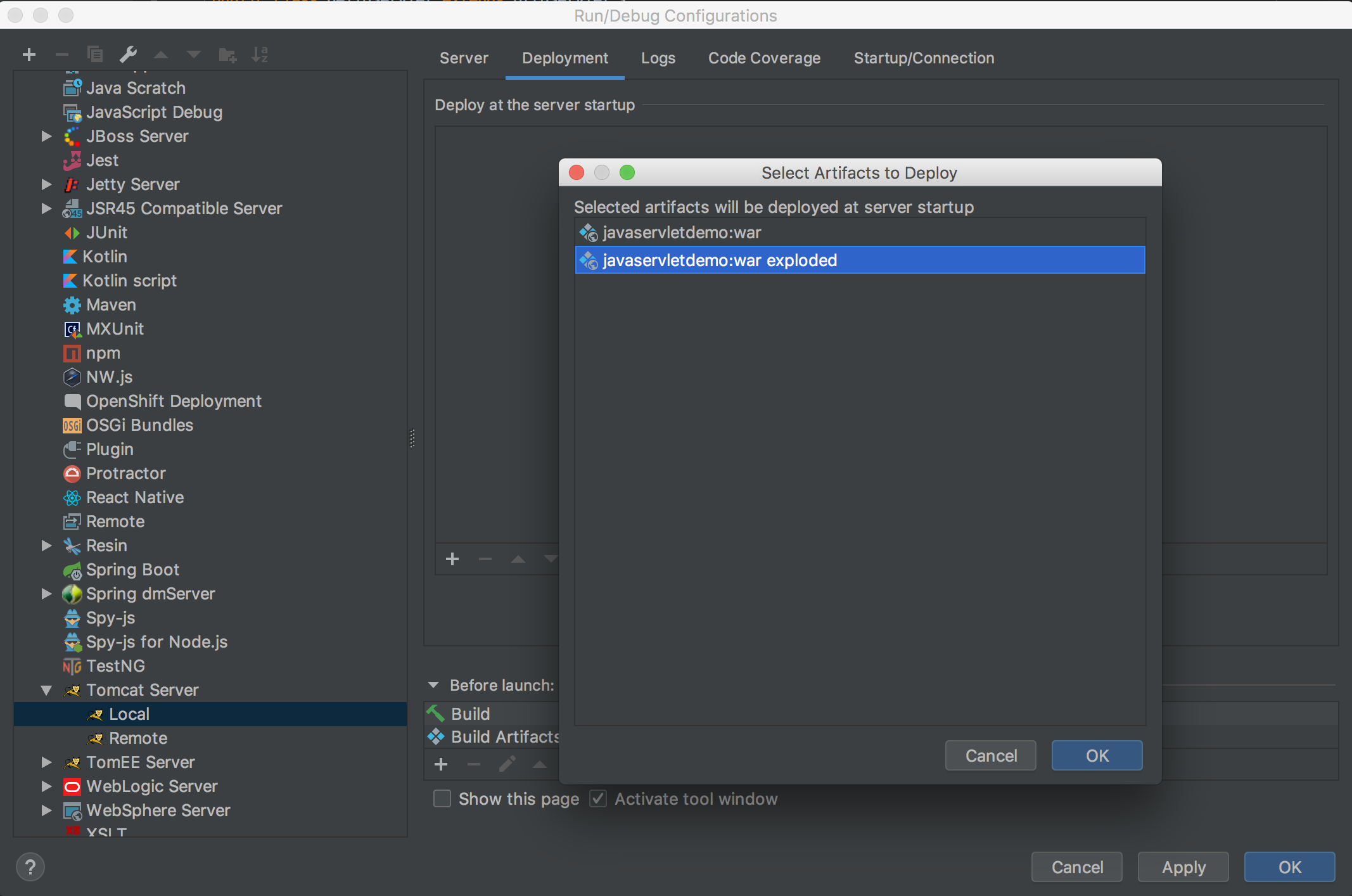Collapse the Tomcat Server tree node
This screenshot has height=896, width=1352.
pyautogui.click(x=46, y=691)
